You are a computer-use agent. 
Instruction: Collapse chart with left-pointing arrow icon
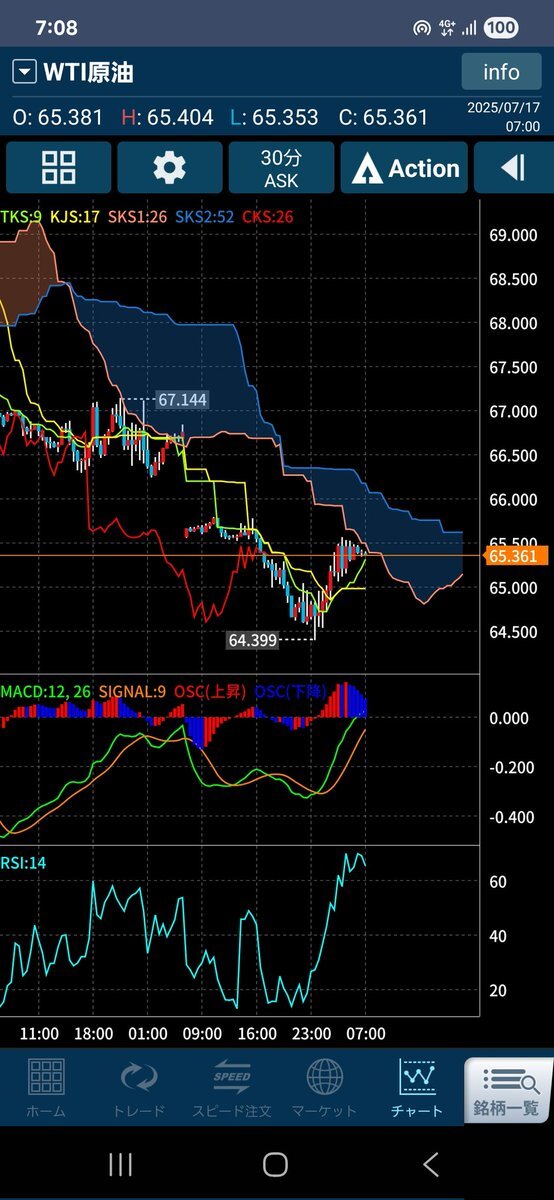pos(514,168)
